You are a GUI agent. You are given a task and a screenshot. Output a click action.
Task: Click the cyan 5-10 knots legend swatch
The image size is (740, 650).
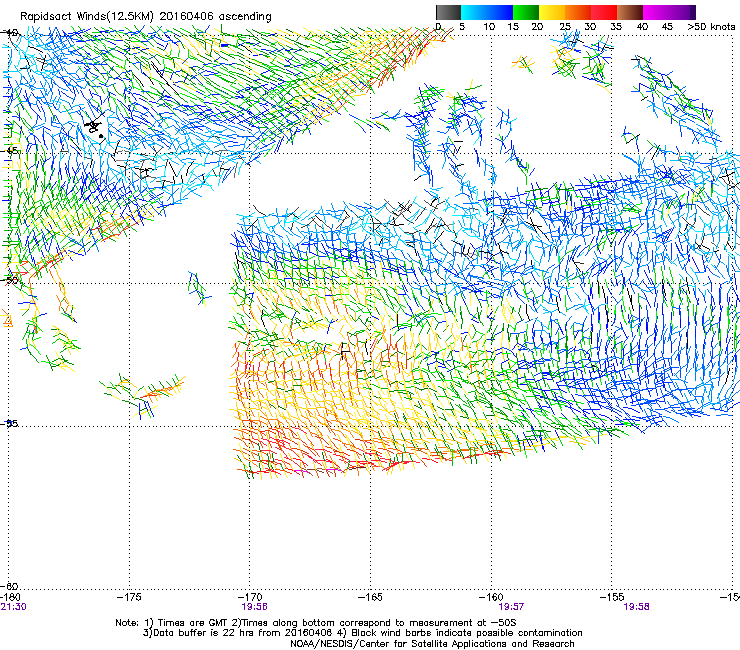click(x=474, y=12)
